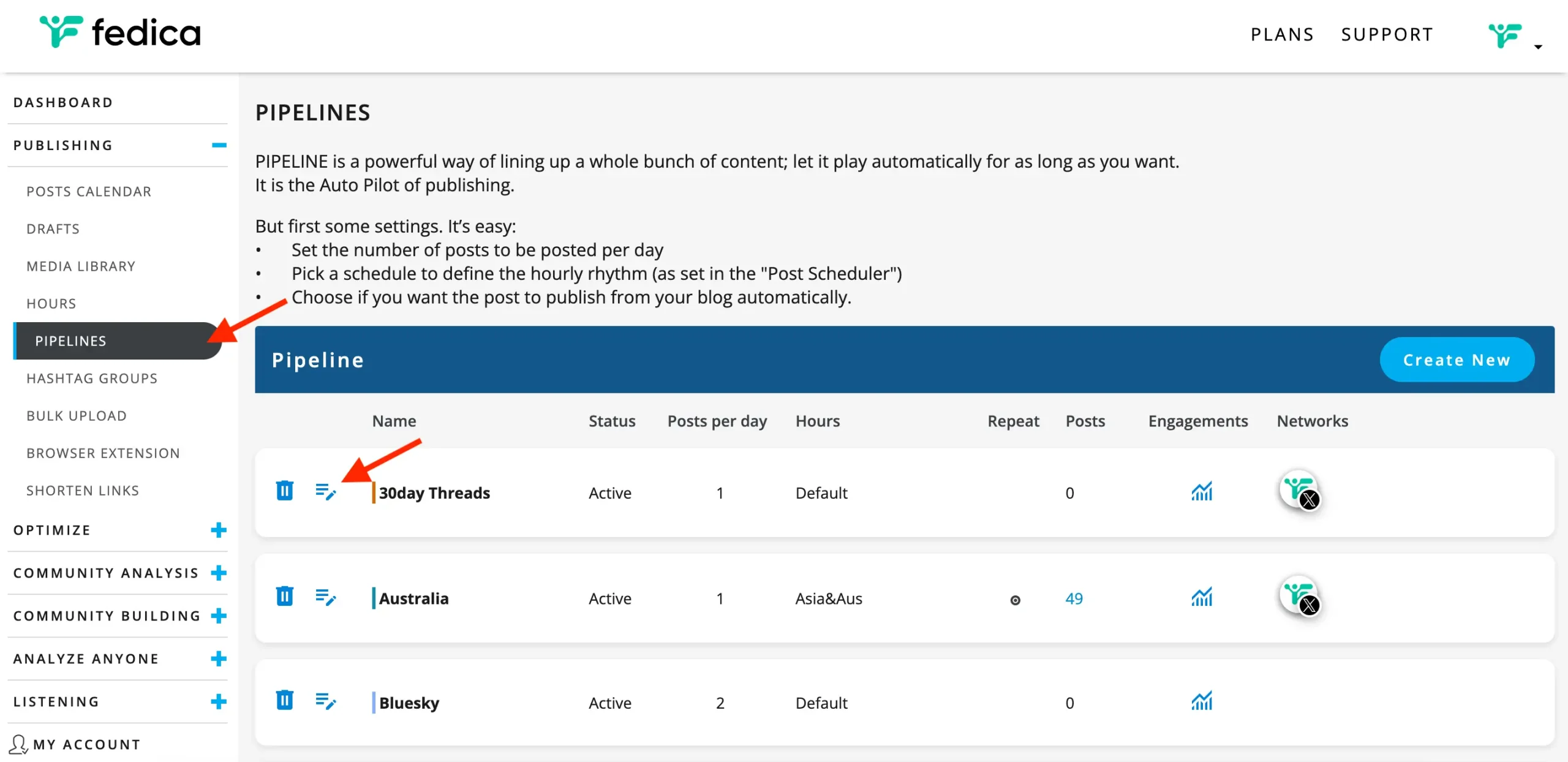
Task: Edit the 30day Threads pipeline
Action: click(x=325, y=492)
